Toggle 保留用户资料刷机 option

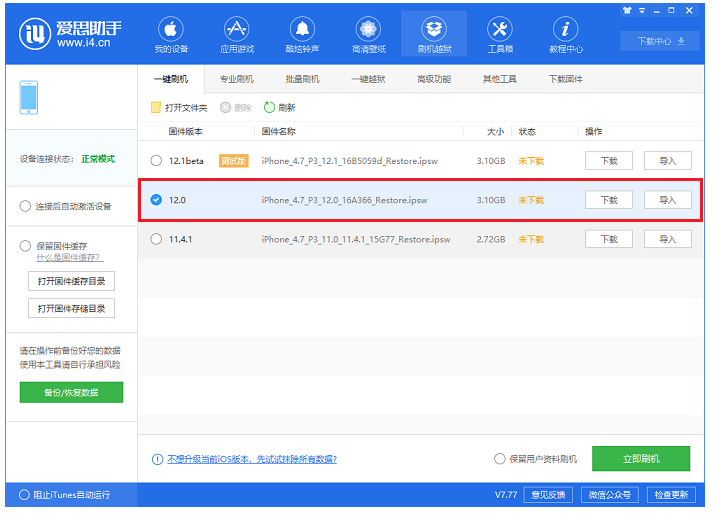(500, 459)
